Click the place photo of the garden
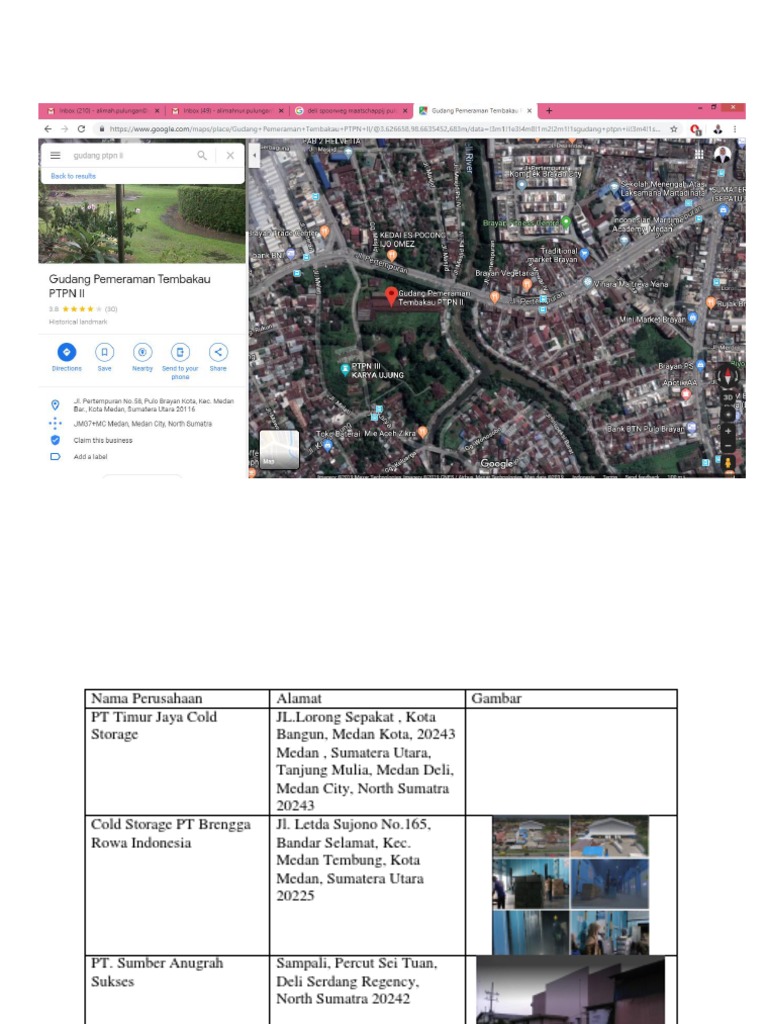The width and height of the screenshot is (768, 1024). point(142,223)
